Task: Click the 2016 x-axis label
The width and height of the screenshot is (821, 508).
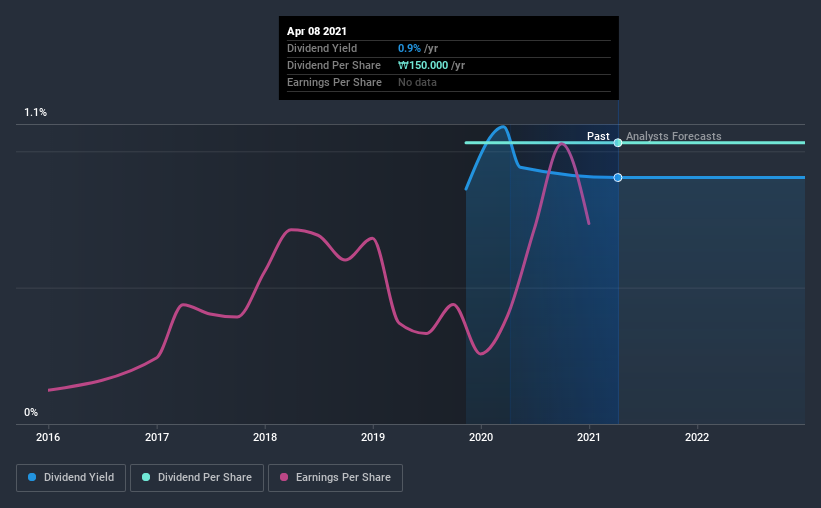Action: point(48,437)
